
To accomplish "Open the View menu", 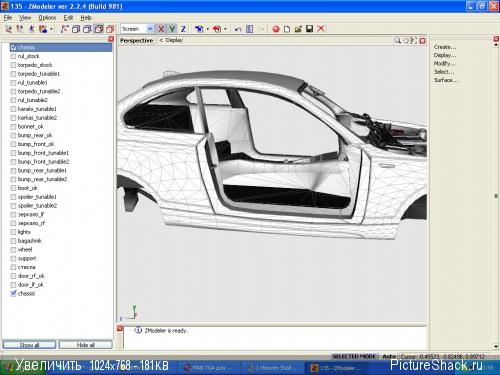I will (x=25, y=18).
